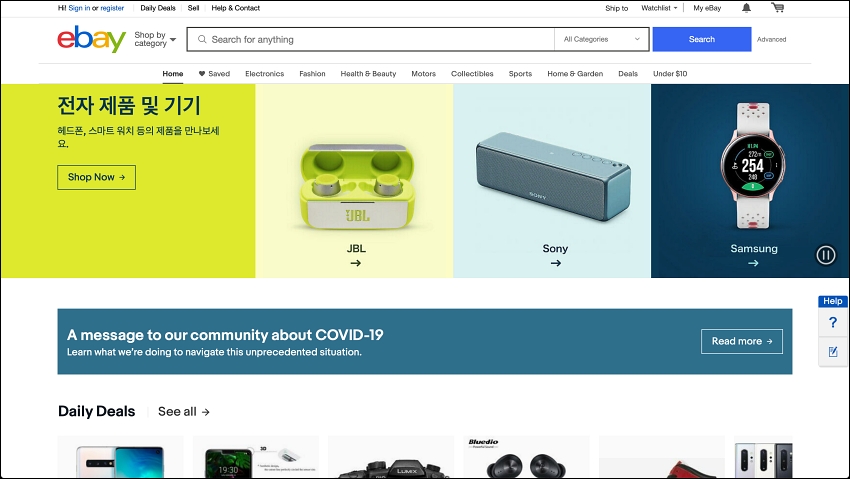Click the arrow under Sony

(x=556, y=263)
